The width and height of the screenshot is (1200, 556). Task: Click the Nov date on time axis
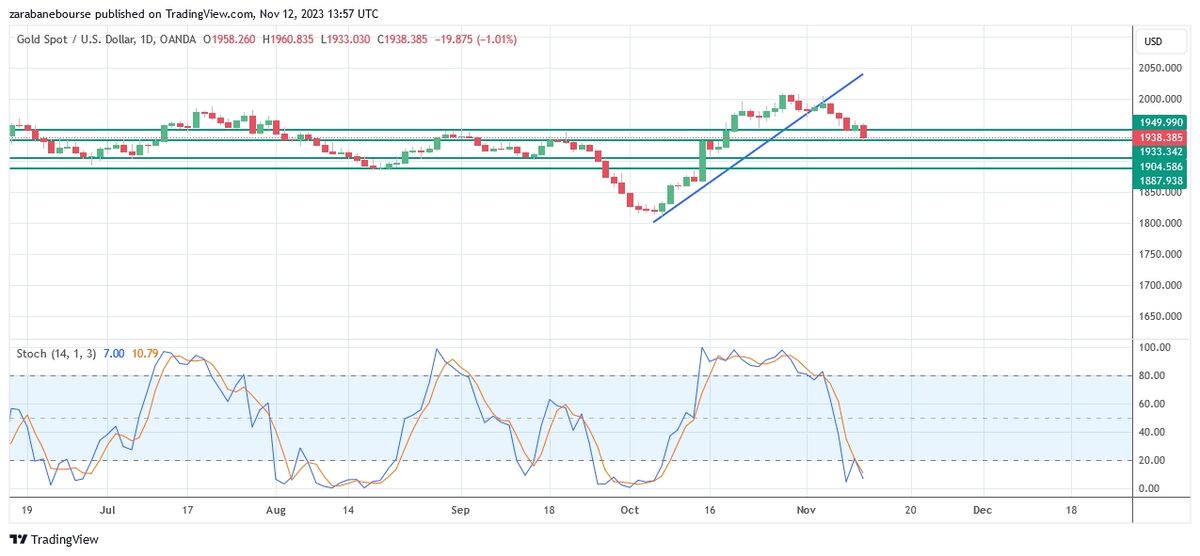click(x=808, y=509)
